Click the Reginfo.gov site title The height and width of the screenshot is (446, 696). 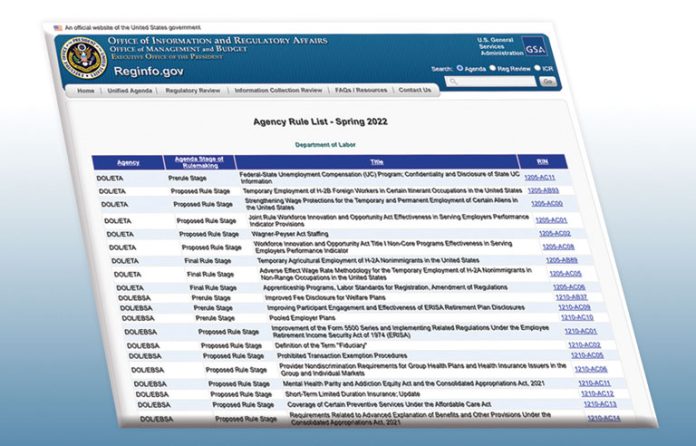coord(148,71)
